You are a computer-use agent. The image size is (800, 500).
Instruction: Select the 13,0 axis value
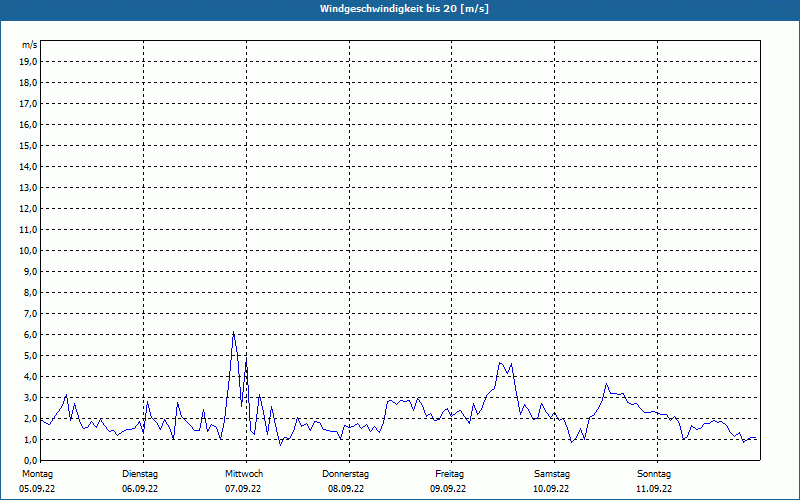[28, 187]
